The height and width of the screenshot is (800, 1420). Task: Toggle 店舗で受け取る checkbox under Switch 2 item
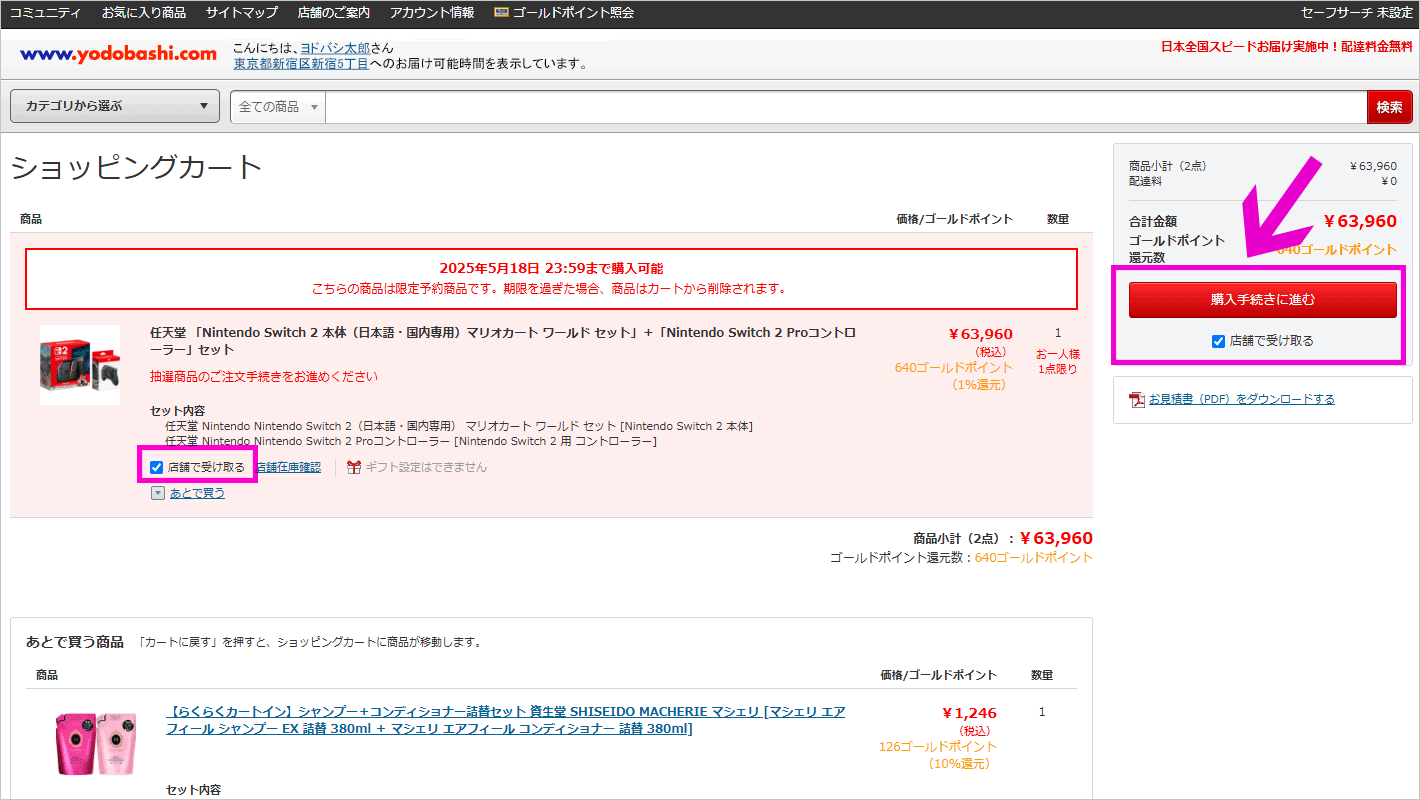tap(156, 467)
